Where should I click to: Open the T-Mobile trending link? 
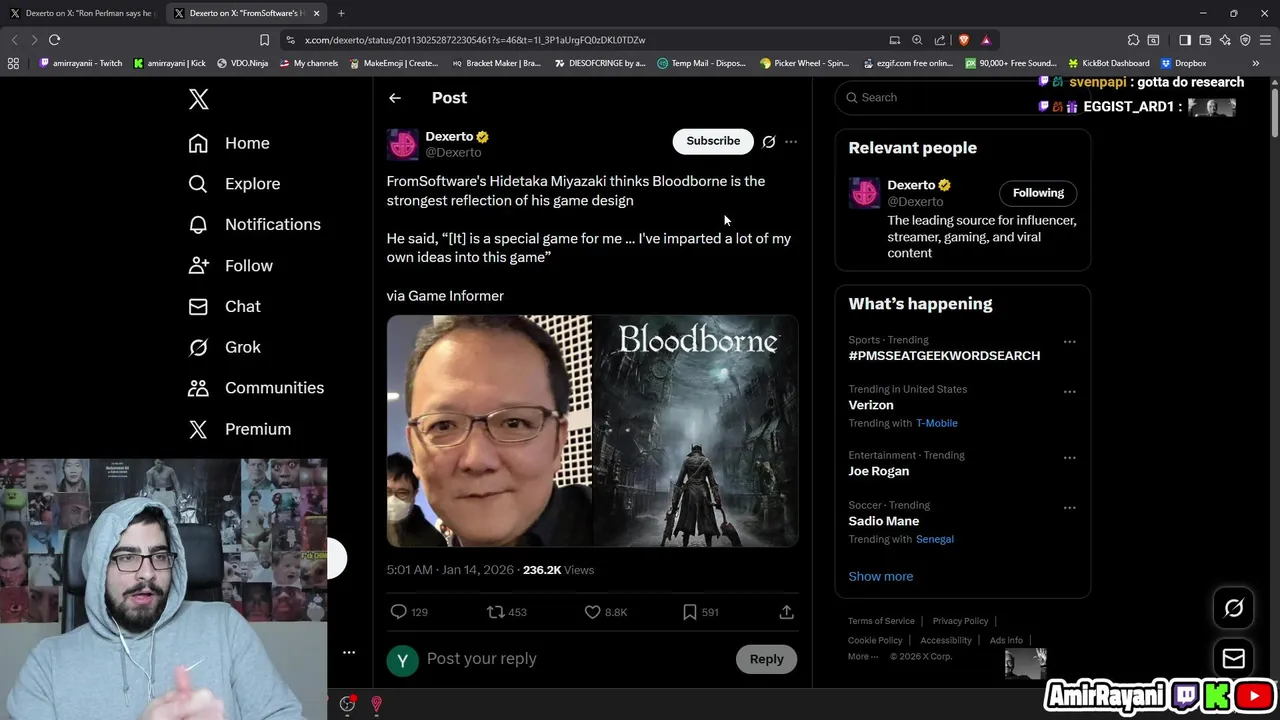tap(937, 423)
